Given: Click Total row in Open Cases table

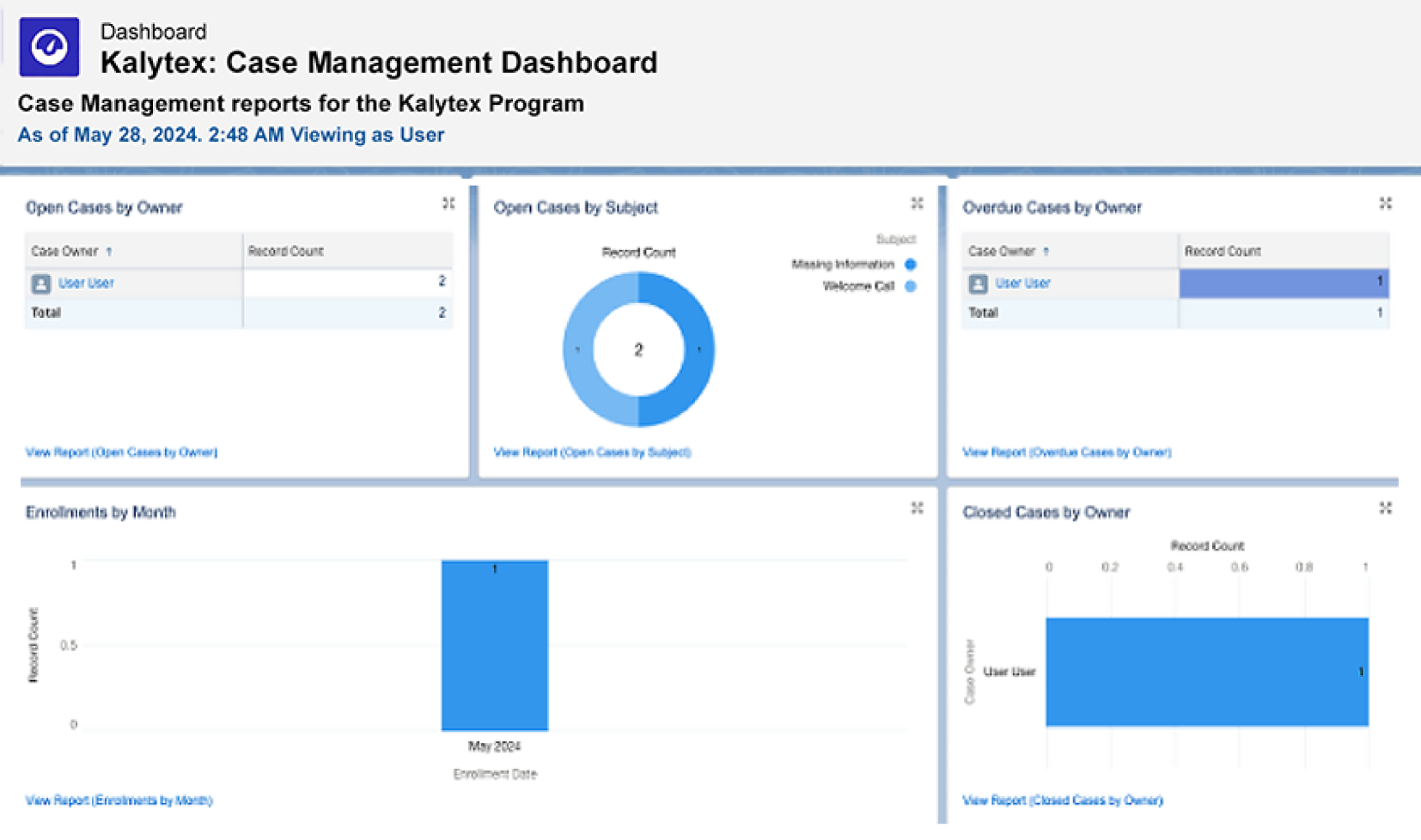Looking at the screenshot, I should [x=238, y=313].
